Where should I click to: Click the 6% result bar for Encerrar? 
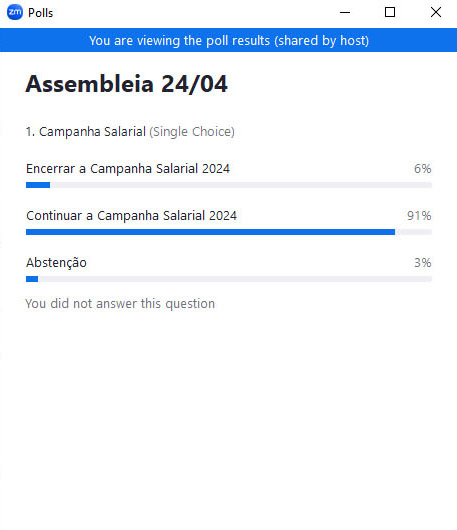(x=38, y=185)
